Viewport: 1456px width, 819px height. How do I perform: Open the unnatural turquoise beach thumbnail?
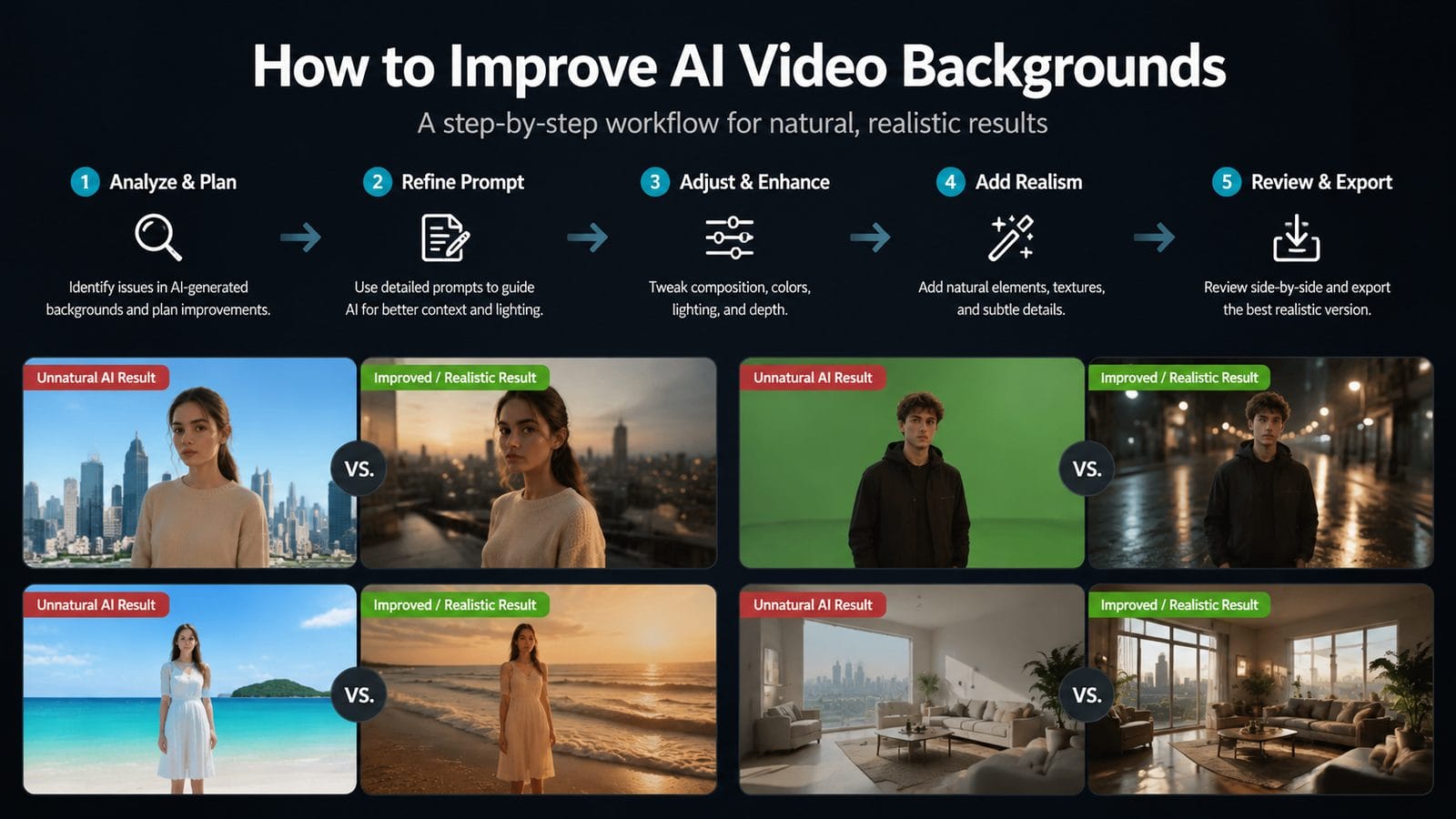pos(189,689)
